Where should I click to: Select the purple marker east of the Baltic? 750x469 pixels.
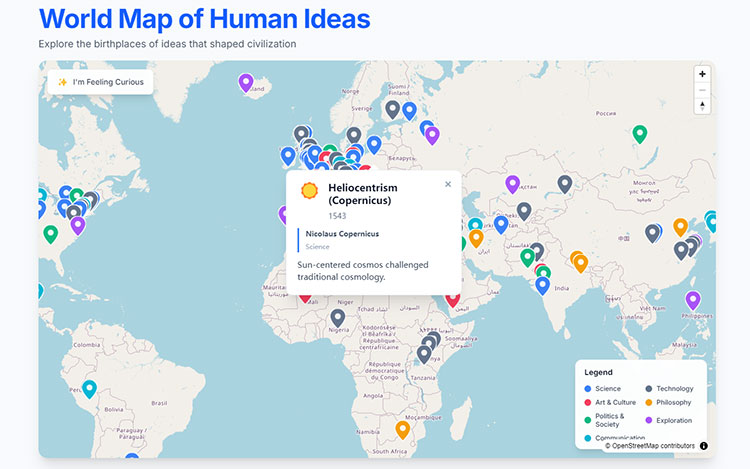pyautogui.click(x=432, y=135)
